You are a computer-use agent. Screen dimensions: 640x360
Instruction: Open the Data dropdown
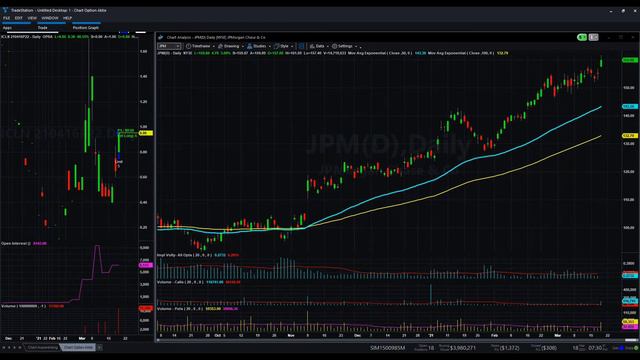coord(319,46)
